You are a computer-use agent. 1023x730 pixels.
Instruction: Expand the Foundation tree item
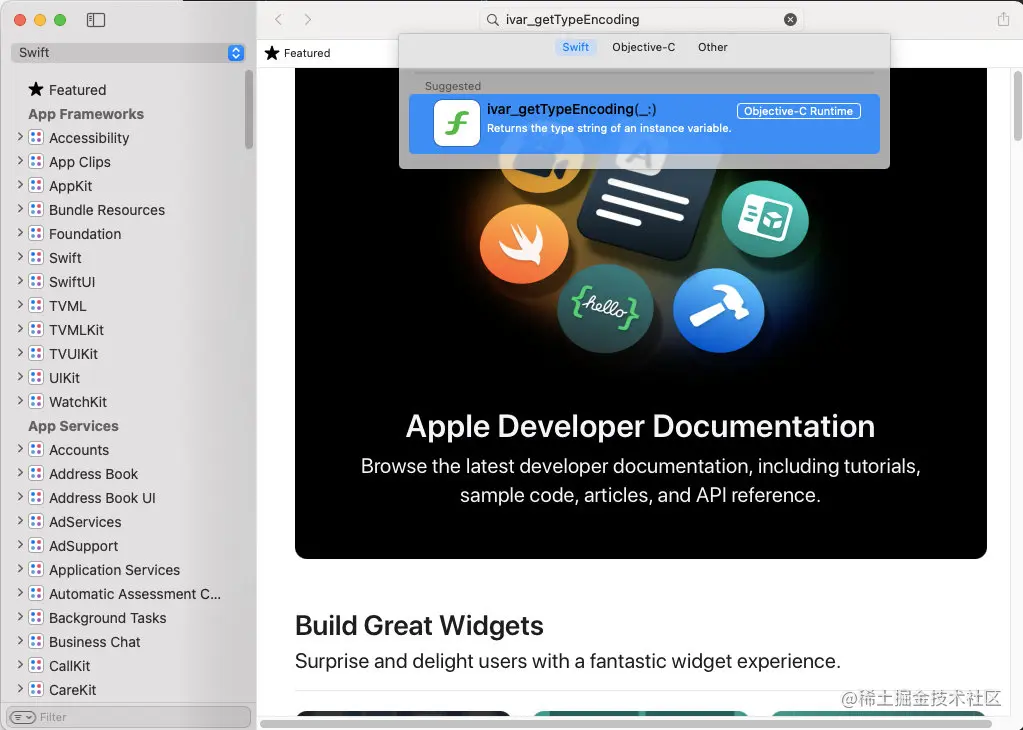click(x=20, y=233)
